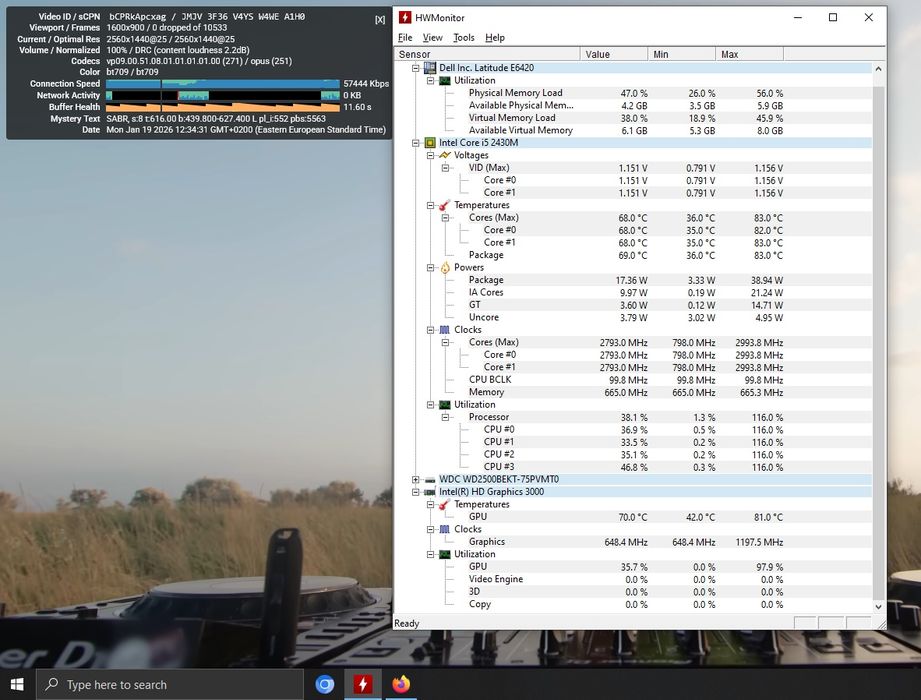The image size is (921, 700).
Task: Click the Sensor column header
Action: pyautogui.click(x=487, y=54)
